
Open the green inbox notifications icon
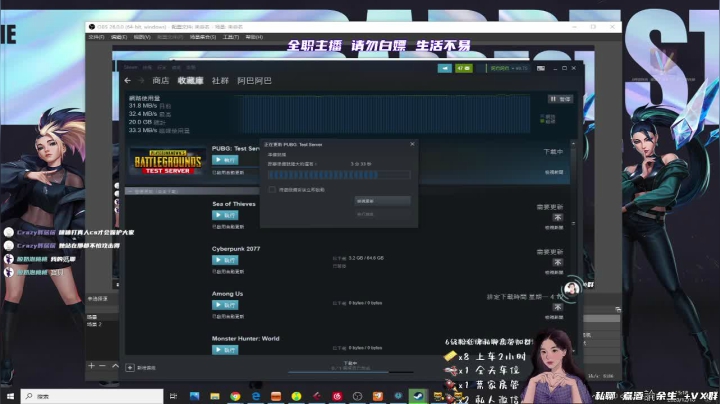pyautogui.click(x=464, y=68)
